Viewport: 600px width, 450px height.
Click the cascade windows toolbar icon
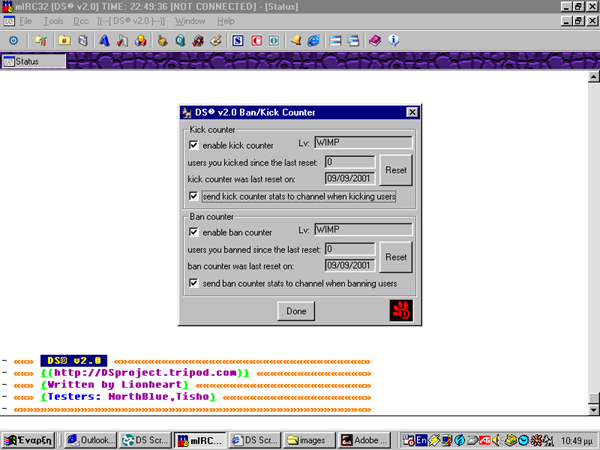[x=354, y=40]
